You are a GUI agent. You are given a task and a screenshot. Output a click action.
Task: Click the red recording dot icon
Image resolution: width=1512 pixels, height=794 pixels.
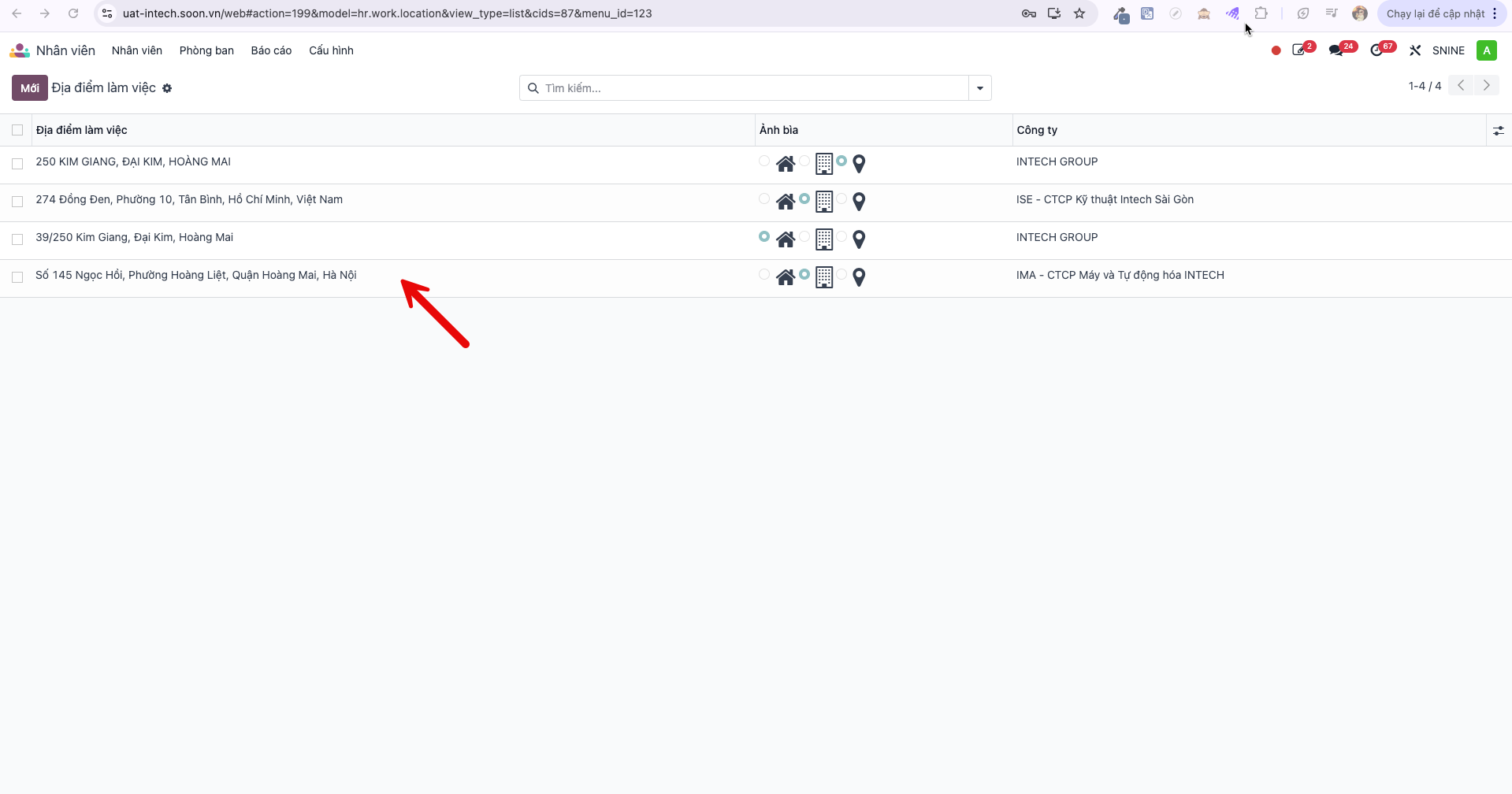1276,50
